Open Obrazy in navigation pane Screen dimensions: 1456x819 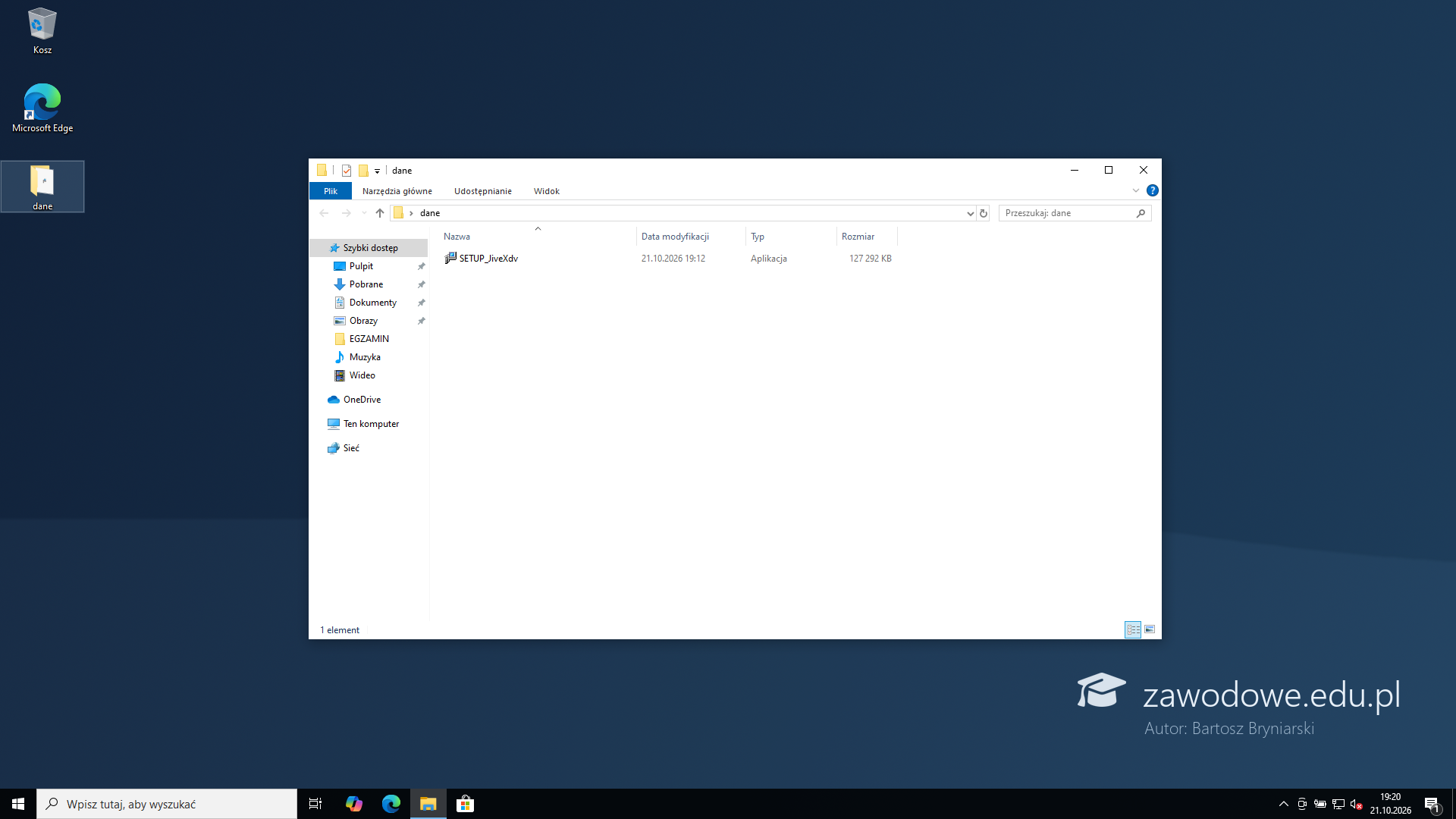[x=363, y=321]
